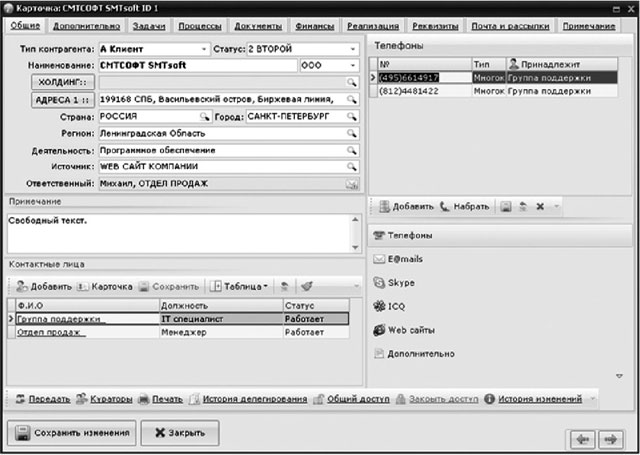Screen dimensions: 640x455
Task: Go to the previous card with the left arrow
Action: 582,439
